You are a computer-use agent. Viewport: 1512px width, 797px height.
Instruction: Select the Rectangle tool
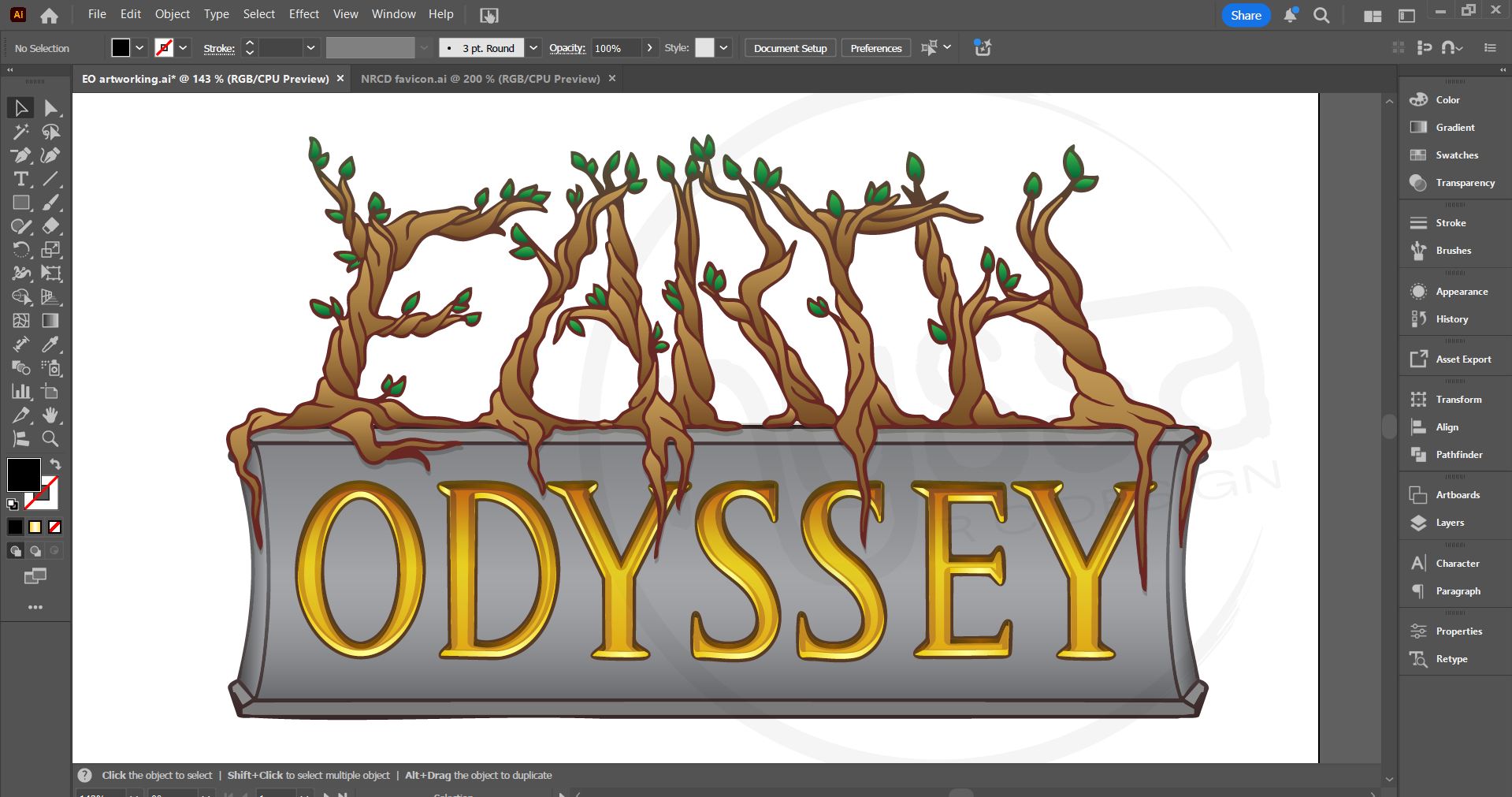20,203
